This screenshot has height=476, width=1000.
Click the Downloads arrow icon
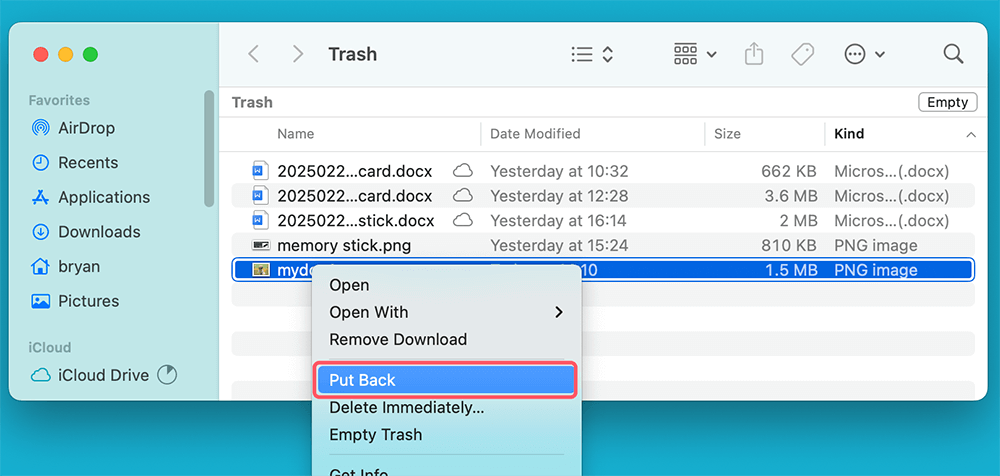41,232
